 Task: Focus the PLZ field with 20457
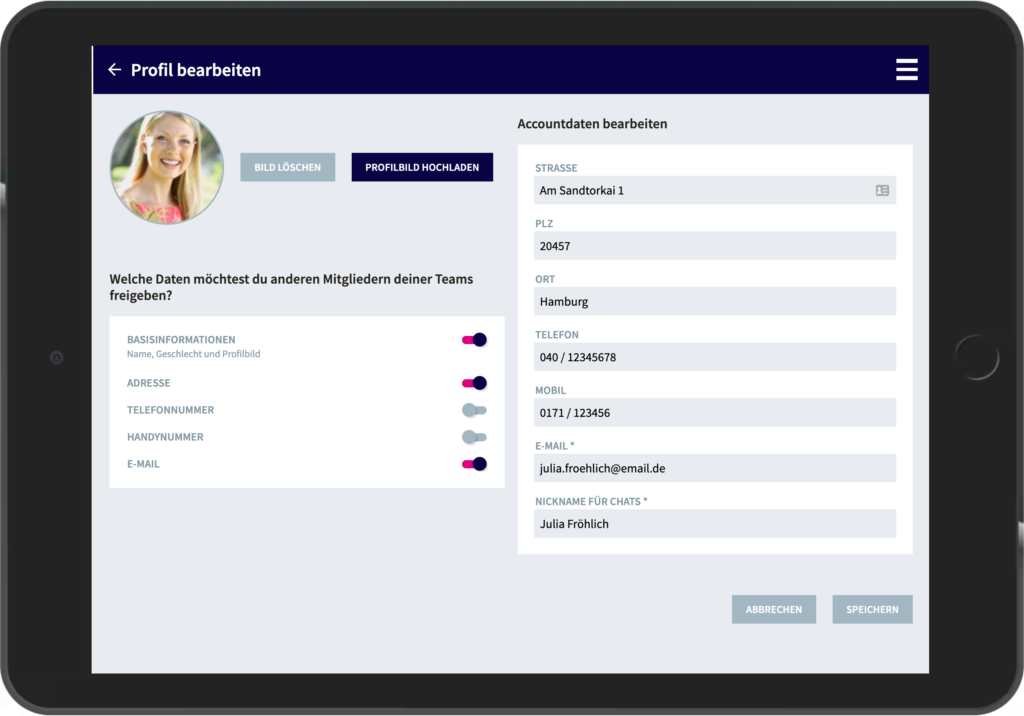click(x=715, y=246)
